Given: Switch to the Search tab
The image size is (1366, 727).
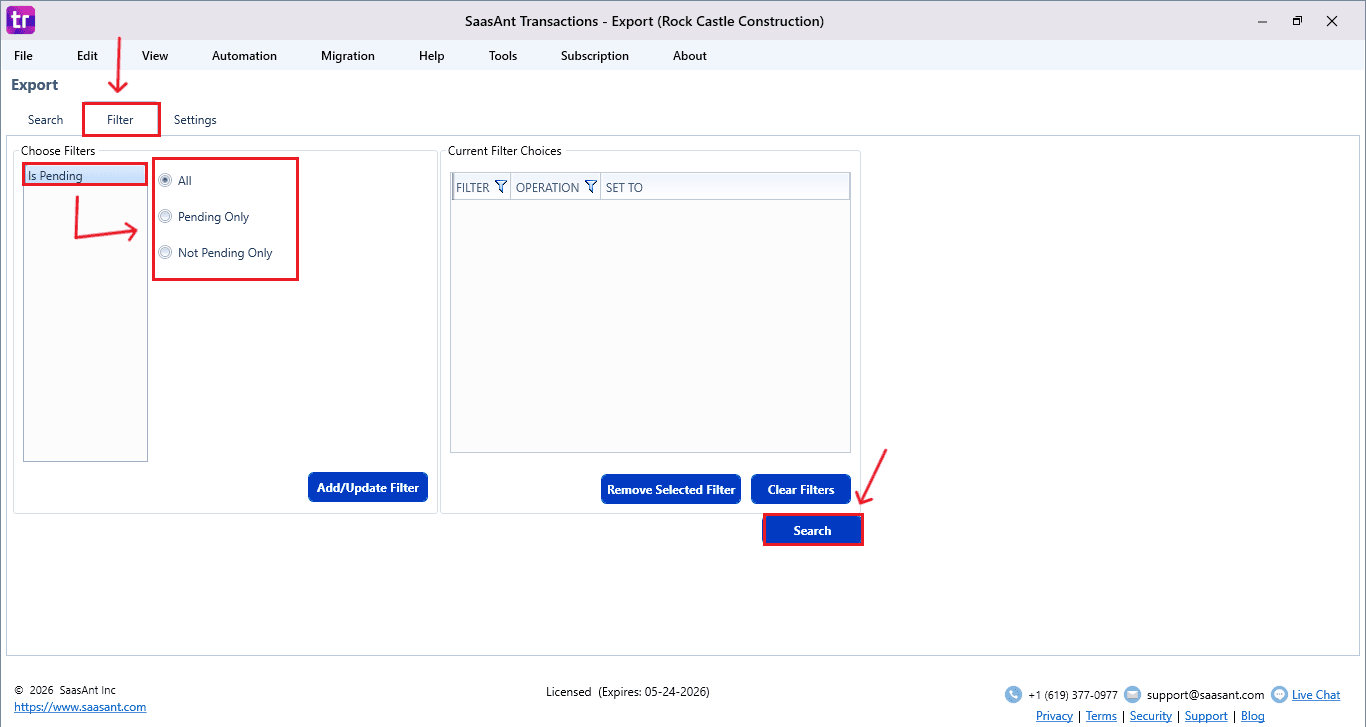Looking at the screenshot, I should point(46,120).
